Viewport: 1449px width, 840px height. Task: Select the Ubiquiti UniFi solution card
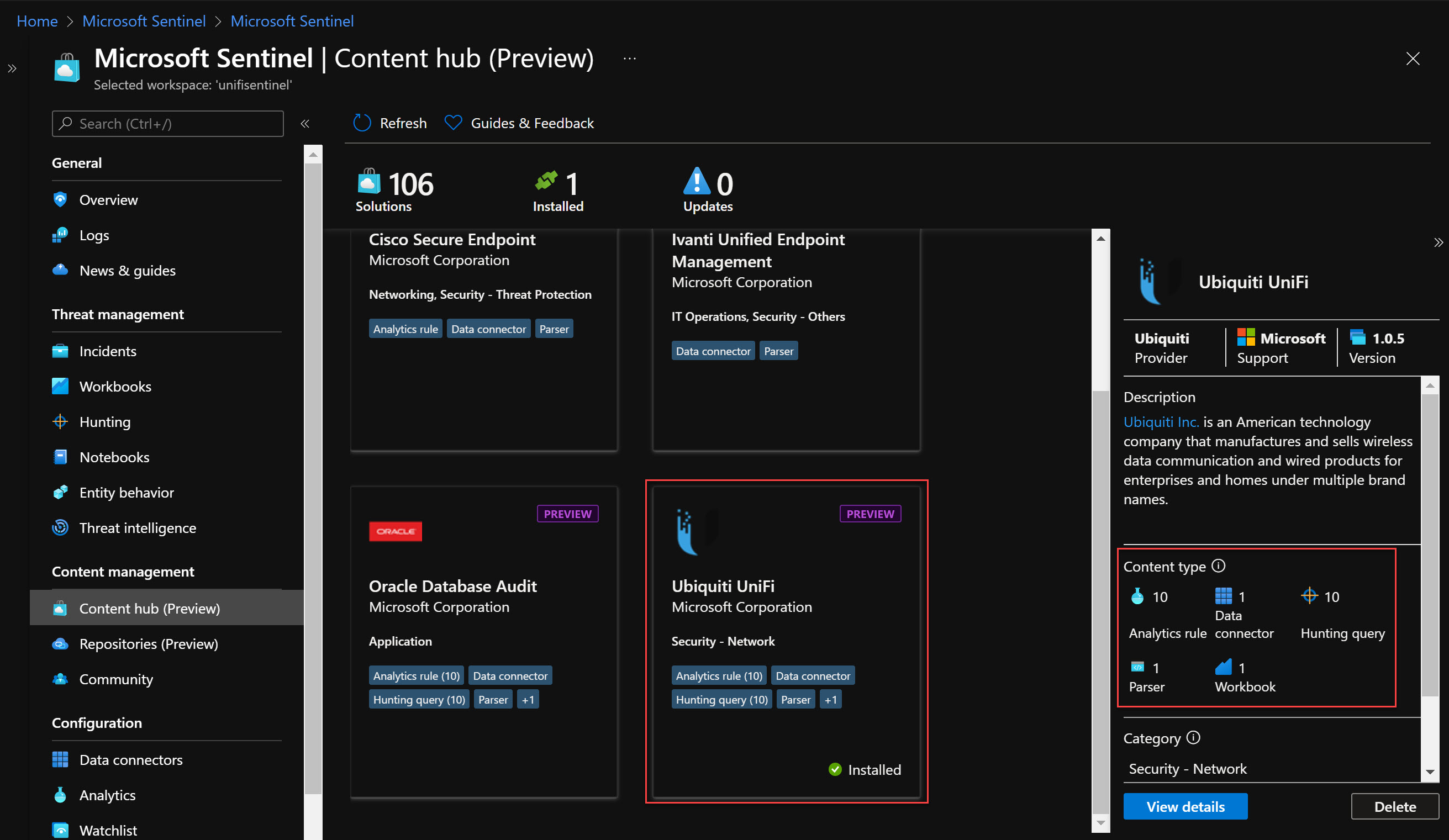pyautogui.click(x=786, y=641)
